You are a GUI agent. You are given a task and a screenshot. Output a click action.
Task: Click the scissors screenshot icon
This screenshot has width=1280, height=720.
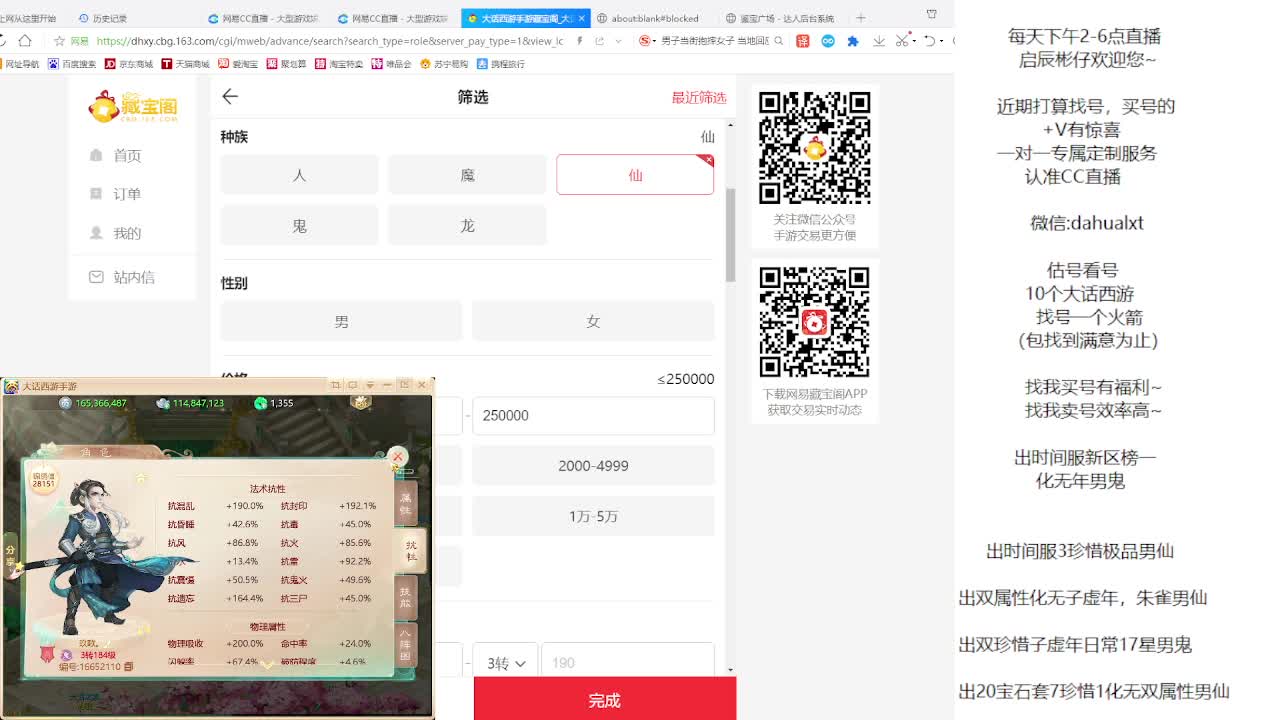902,40
